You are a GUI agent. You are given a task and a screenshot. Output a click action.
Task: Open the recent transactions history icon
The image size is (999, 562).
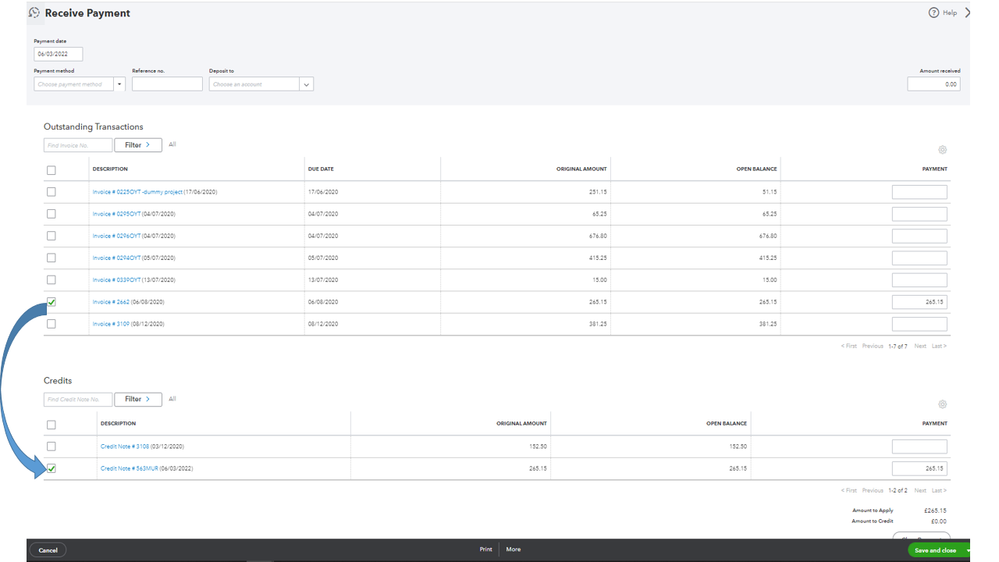point(34,13)
